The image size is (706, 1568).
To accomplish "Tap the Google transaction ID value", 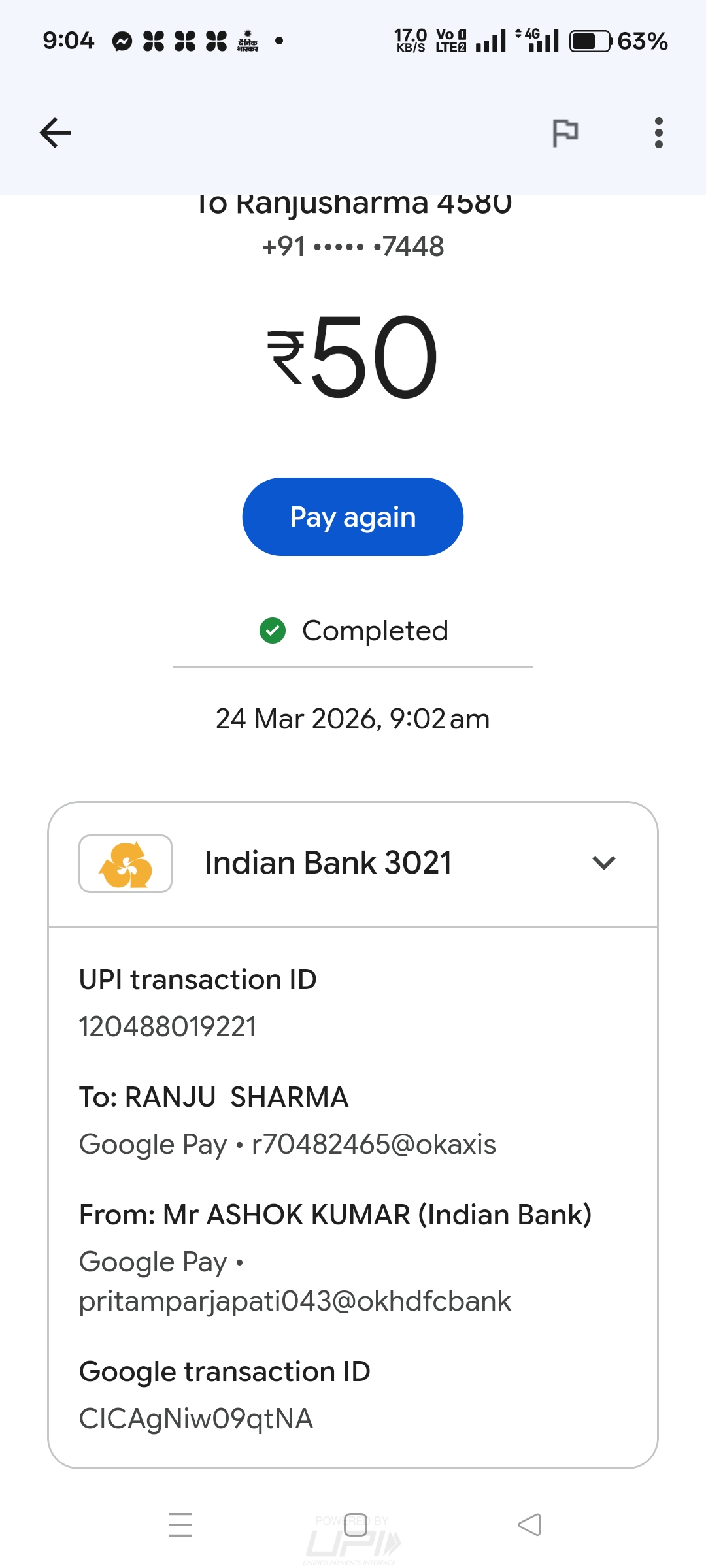I will (x=196, y=1418).
